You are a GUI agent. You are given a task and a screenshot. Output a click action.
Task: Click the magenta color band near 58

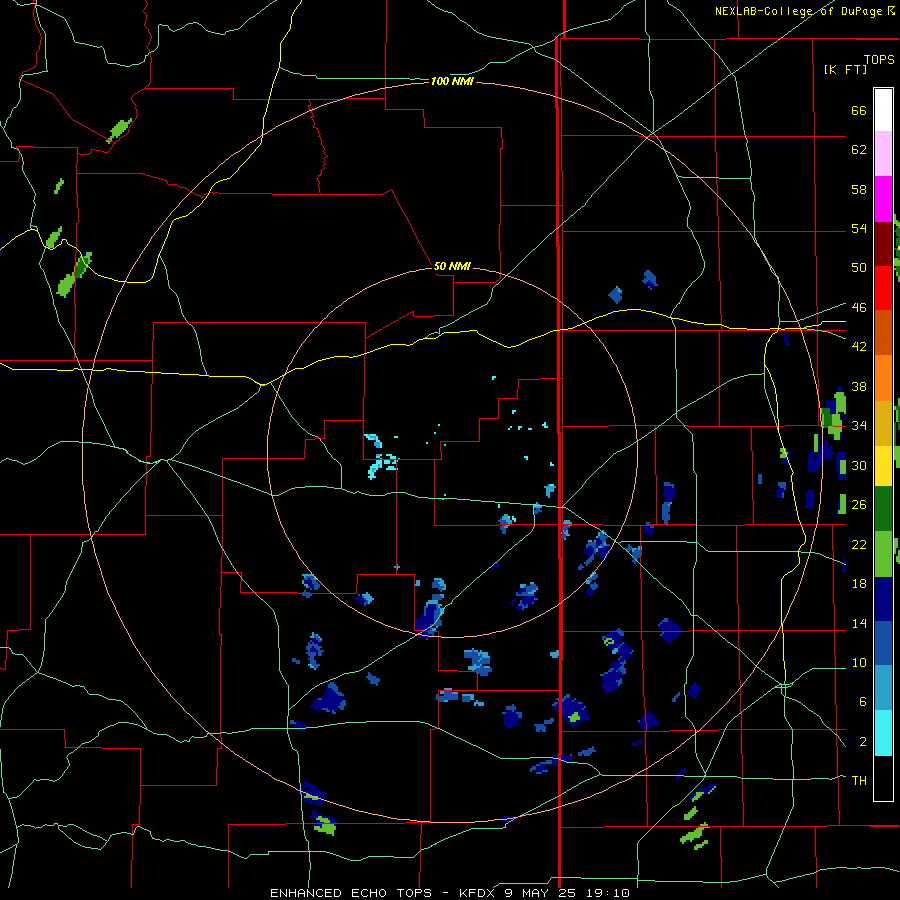883,198
